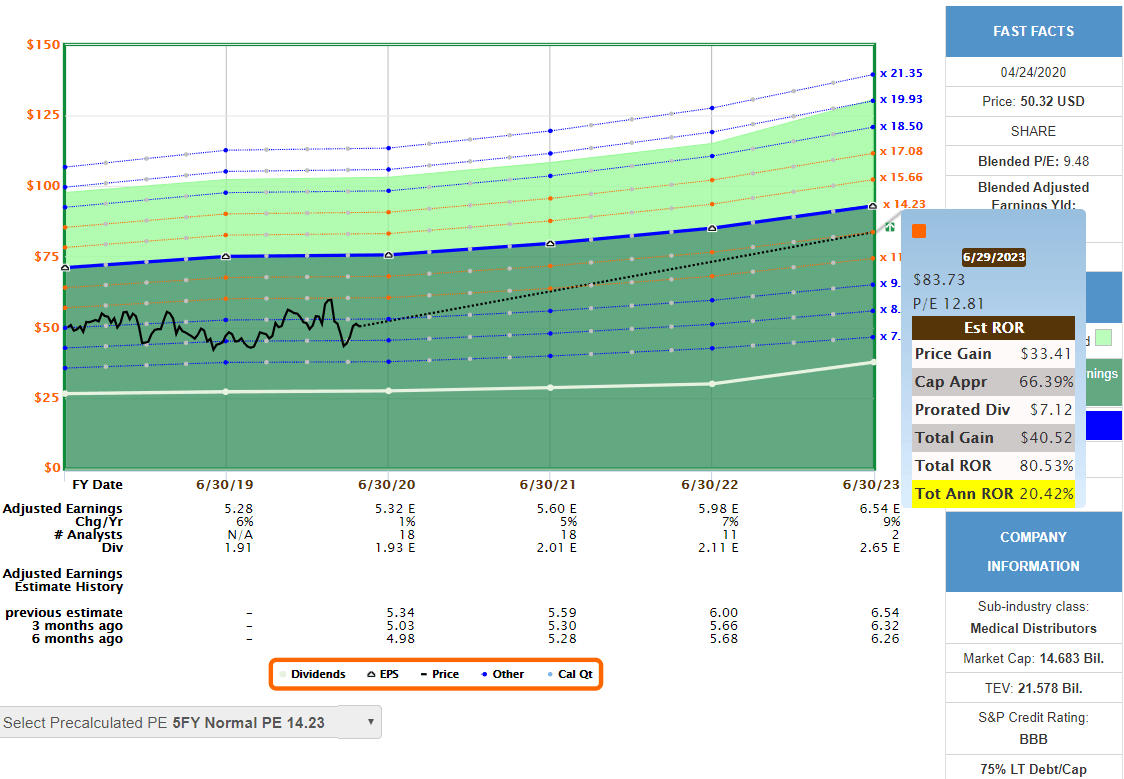Toggle the EPS series in legend
The image size is (1124, 779).
[382, 674]
